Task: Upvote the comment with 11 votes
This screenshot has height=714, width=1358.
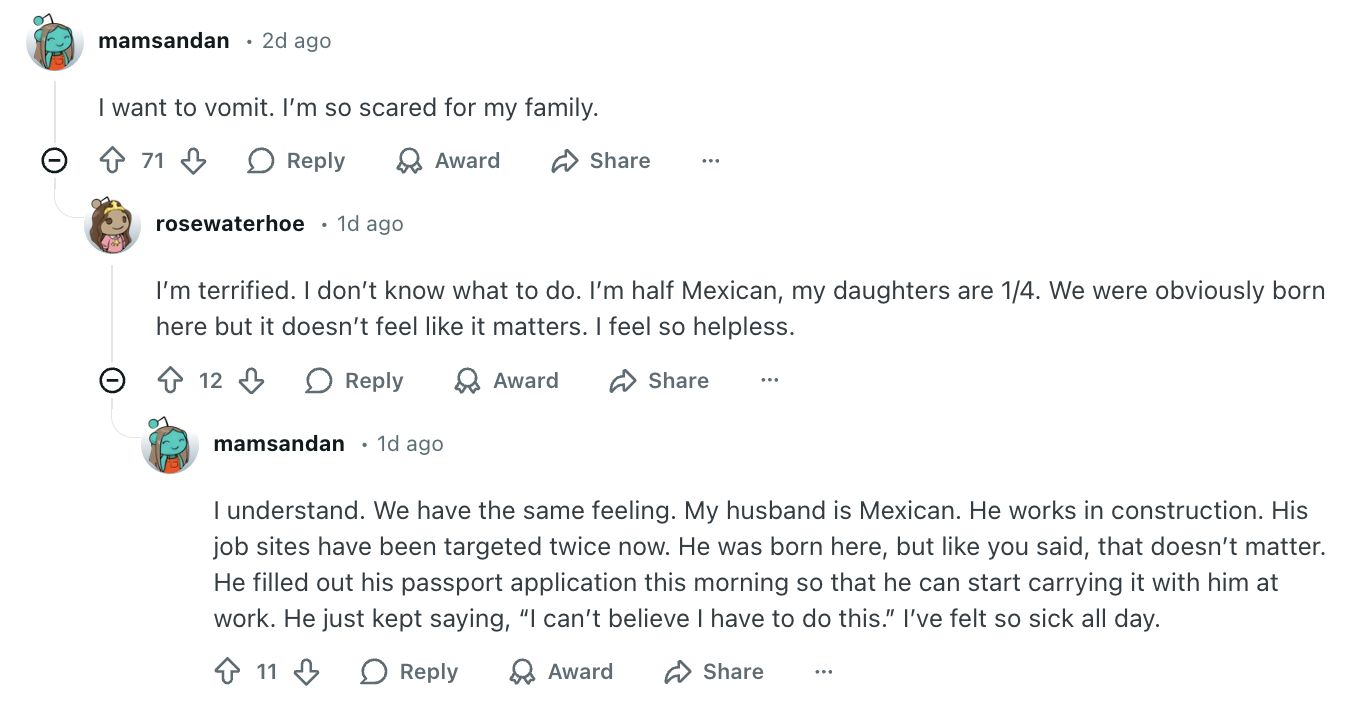Action: pos(228,672)
